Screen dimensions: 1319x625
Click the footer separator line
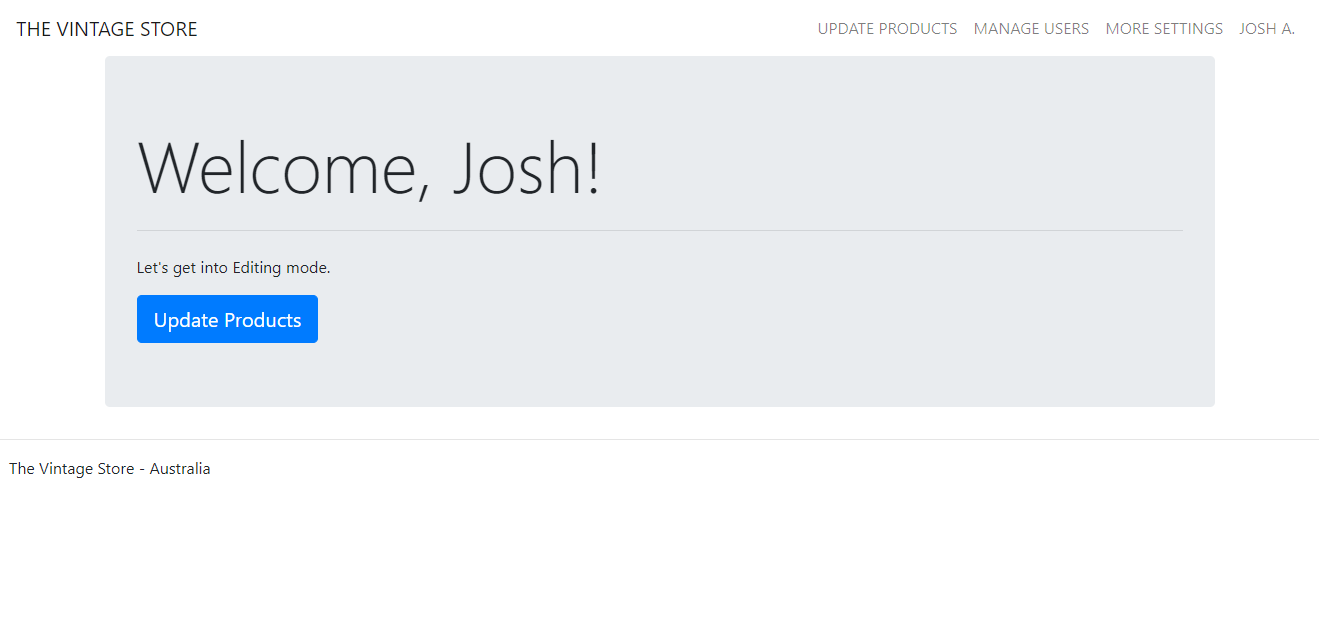(660, 439)
